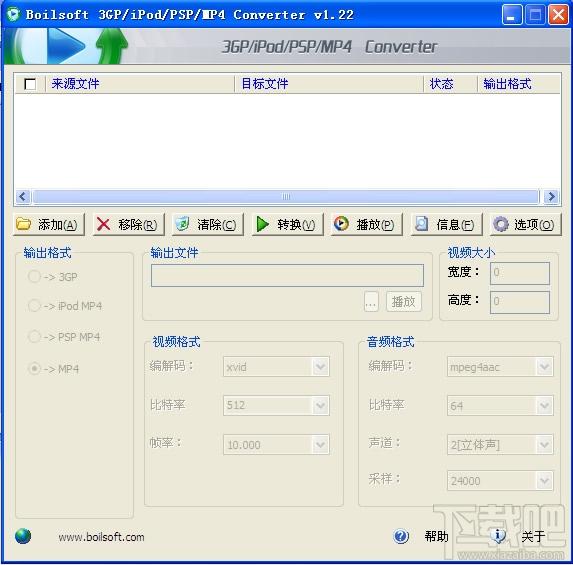Click the green play arrow of 转换(V)

(262, 224)
